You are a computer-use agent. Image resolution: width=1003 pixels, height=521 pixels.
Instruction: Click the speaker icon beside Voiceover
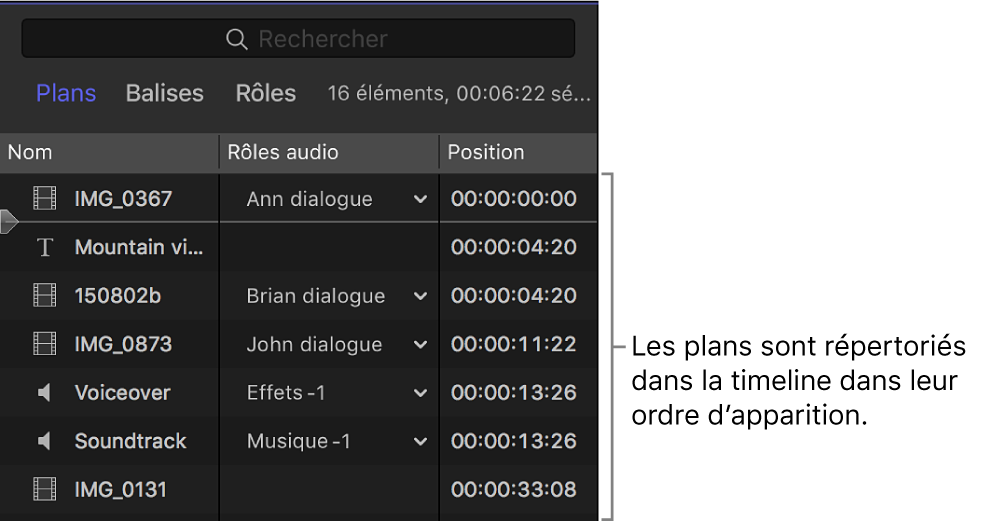pyautogui.click(x=44, y=393)
